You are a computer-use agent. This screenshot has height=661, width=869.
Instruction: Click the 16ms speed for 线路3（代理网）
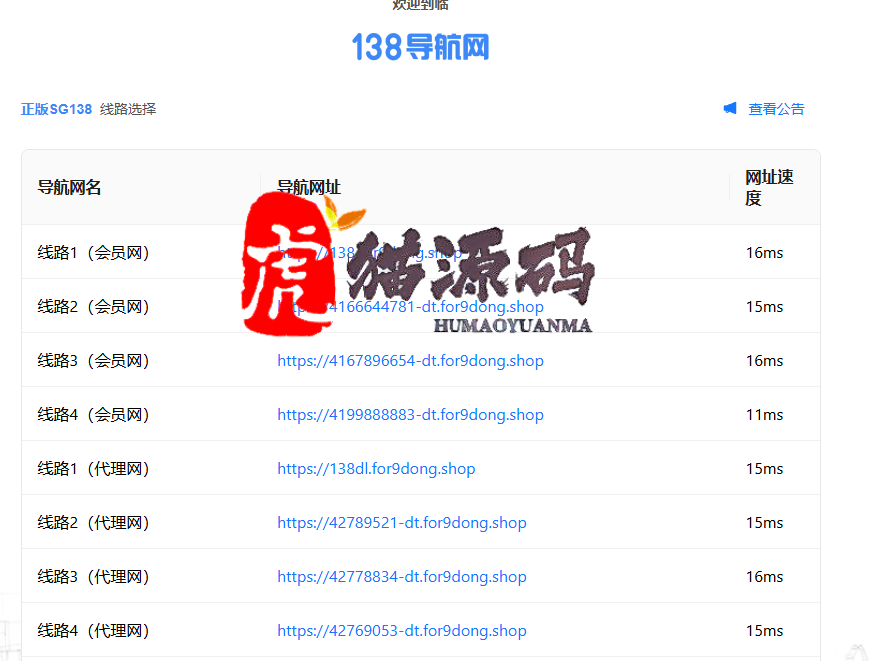pyautogui.click(x=764, y=577)
